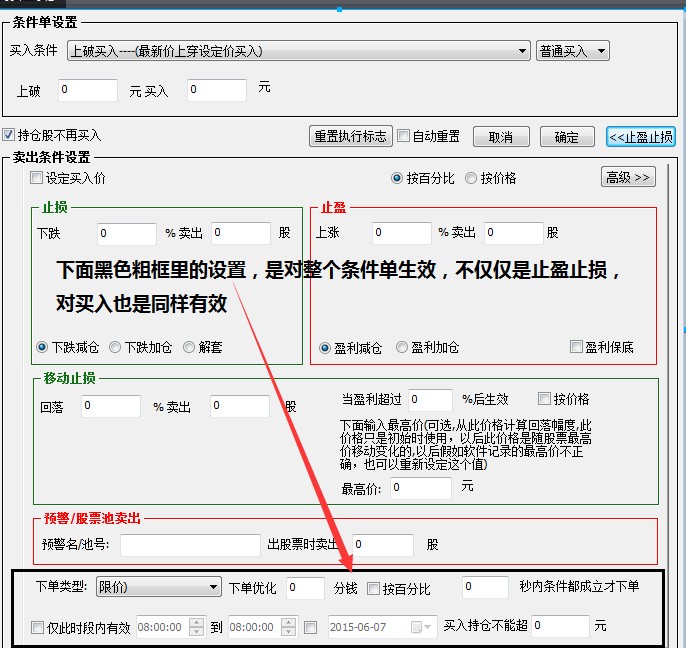Click the 止盈 卖出 shares input field
Screen dimensions: 686x648
pos(514,233)
